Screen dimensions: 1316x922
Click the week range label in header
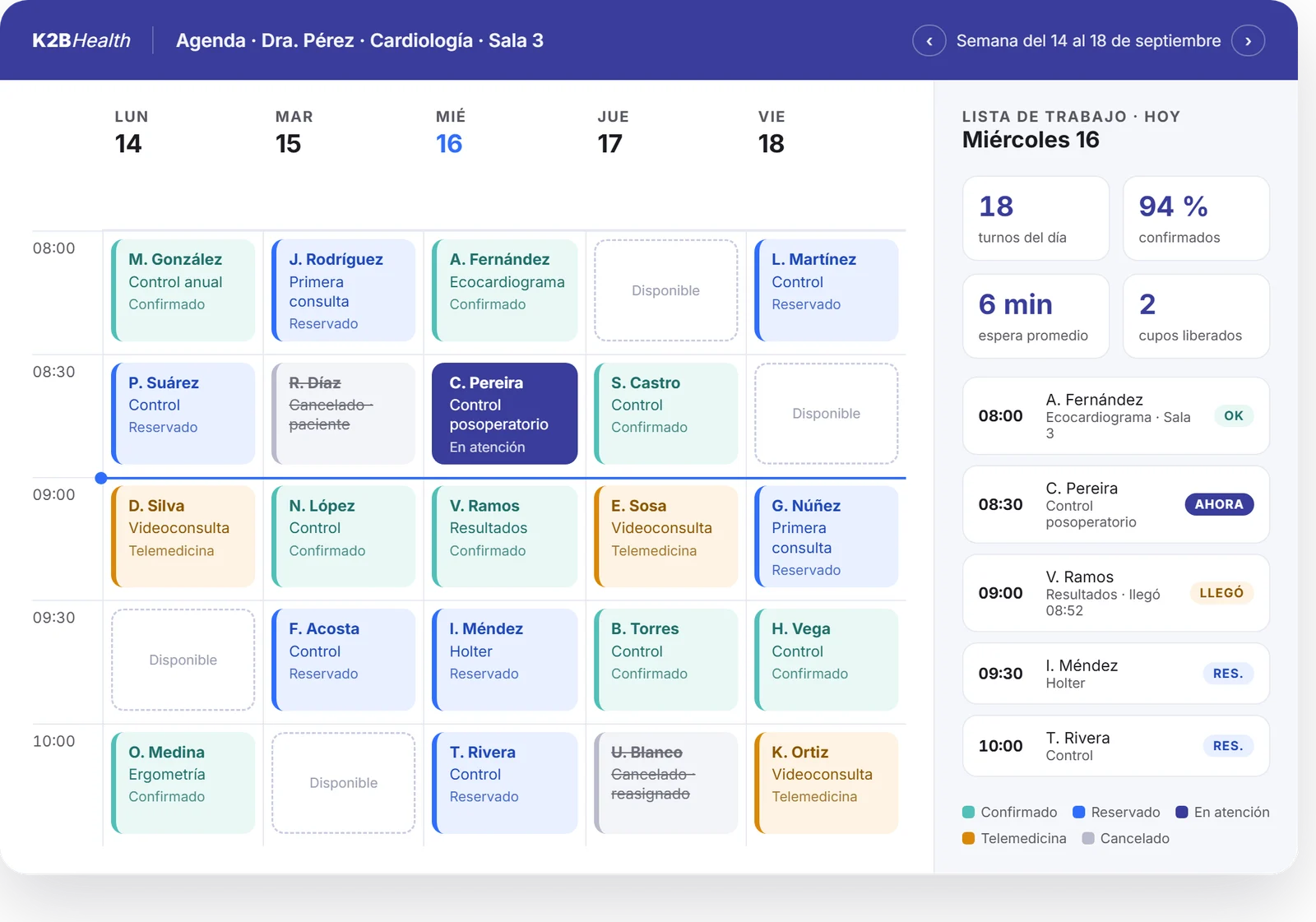[x=1088, y=40]
